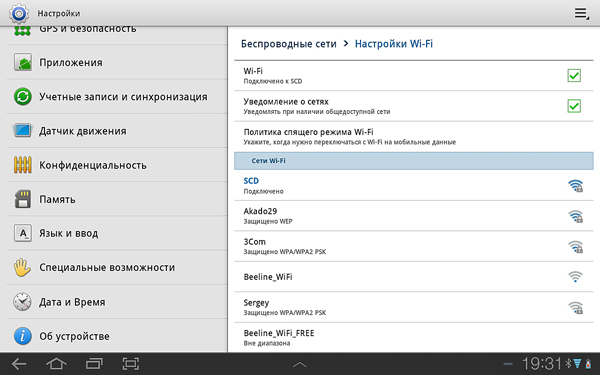Tap the blue info icon
The image size is (600, 375).
pos(23,336)
